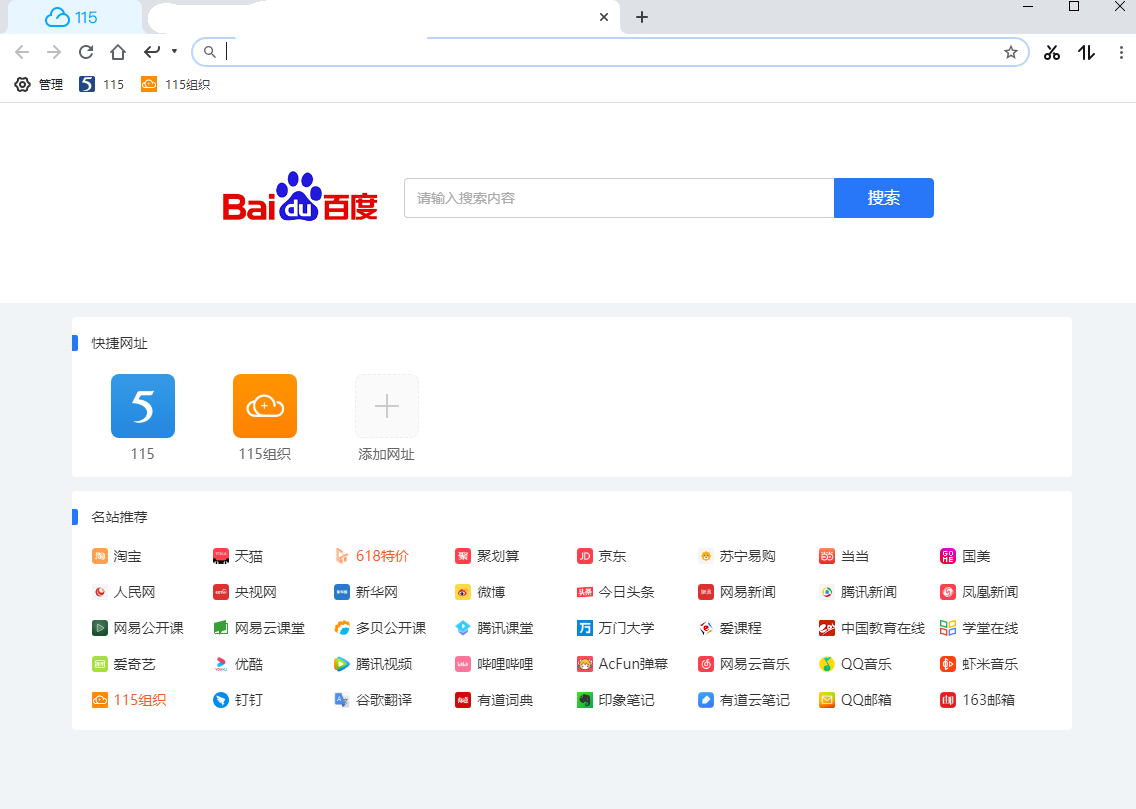Click the blue 搜索 button
Image resolution: width=1136 pixels, height=809 pixels.
(884, 198)
